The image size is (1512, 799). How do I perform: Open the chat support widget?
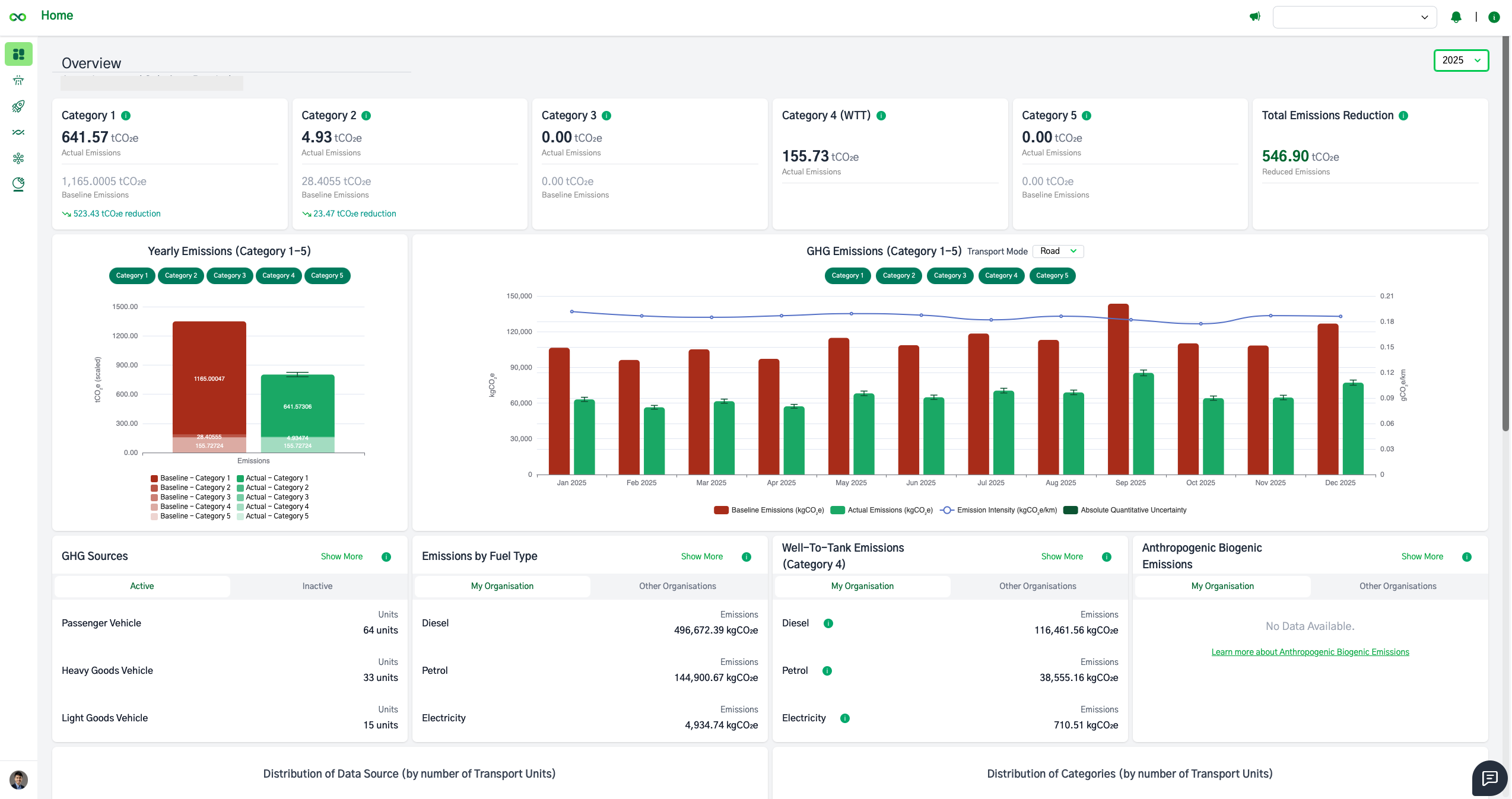tap(1489, 778)
